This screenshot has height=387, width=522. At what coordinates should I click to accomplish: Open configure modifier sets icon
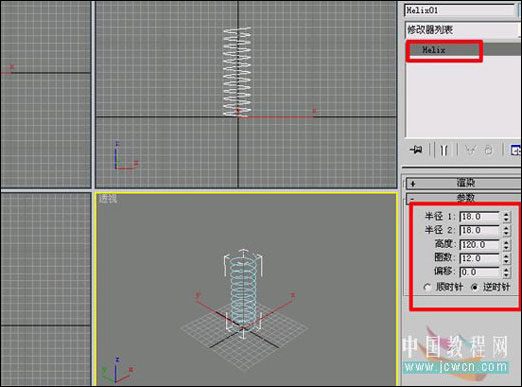pyautogui.click(x=516, y=150)
